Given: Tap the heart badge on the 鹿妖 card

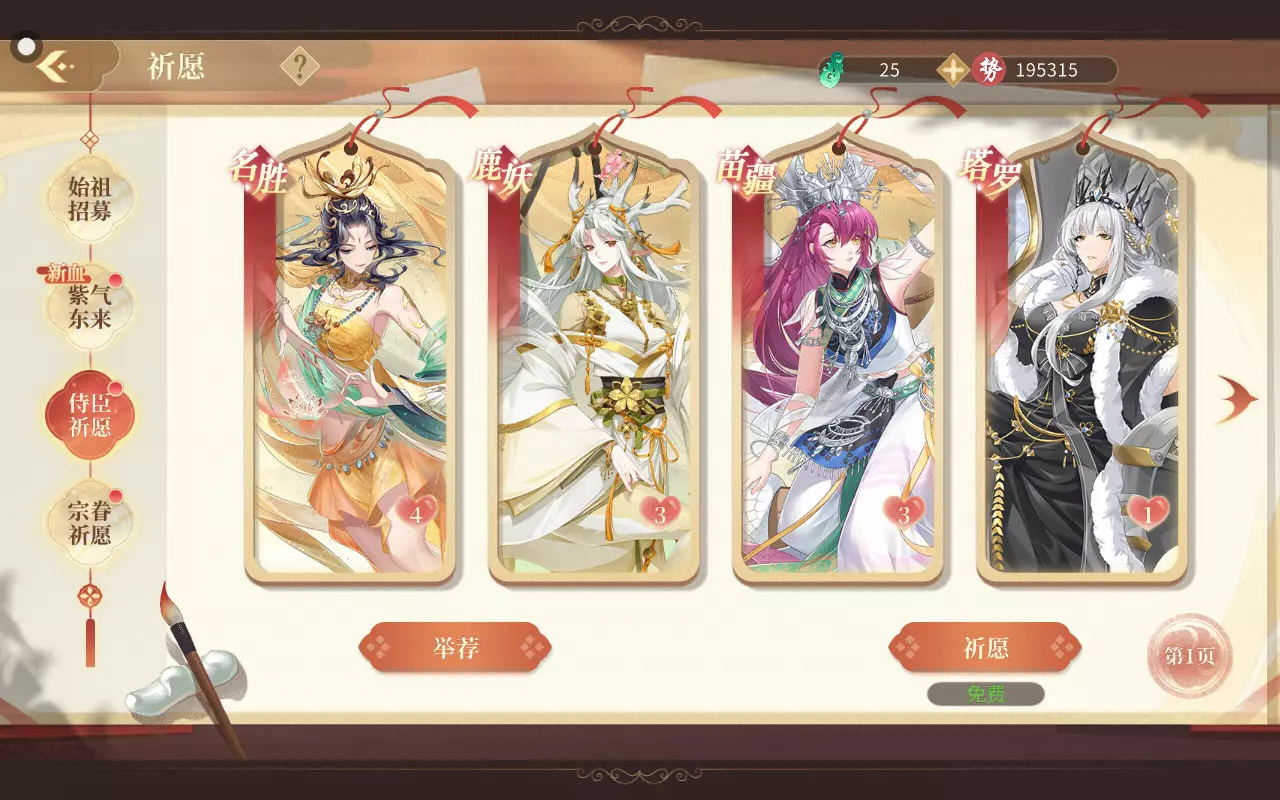Looking at the screenshot, I should click(661, 514).
